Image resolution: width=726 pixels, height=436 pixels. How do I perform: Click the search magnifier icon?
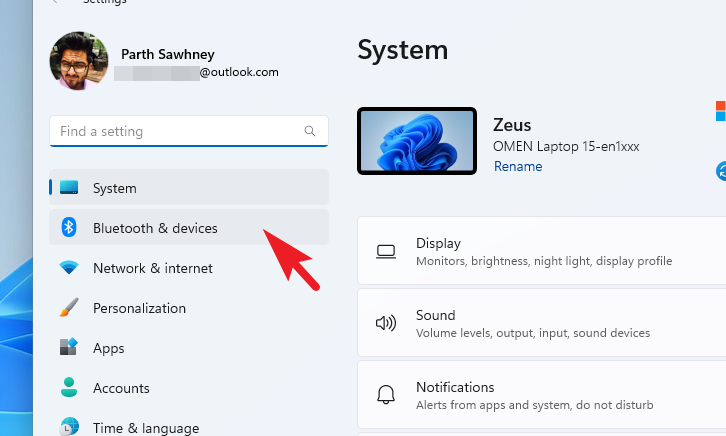coord(310,131)
